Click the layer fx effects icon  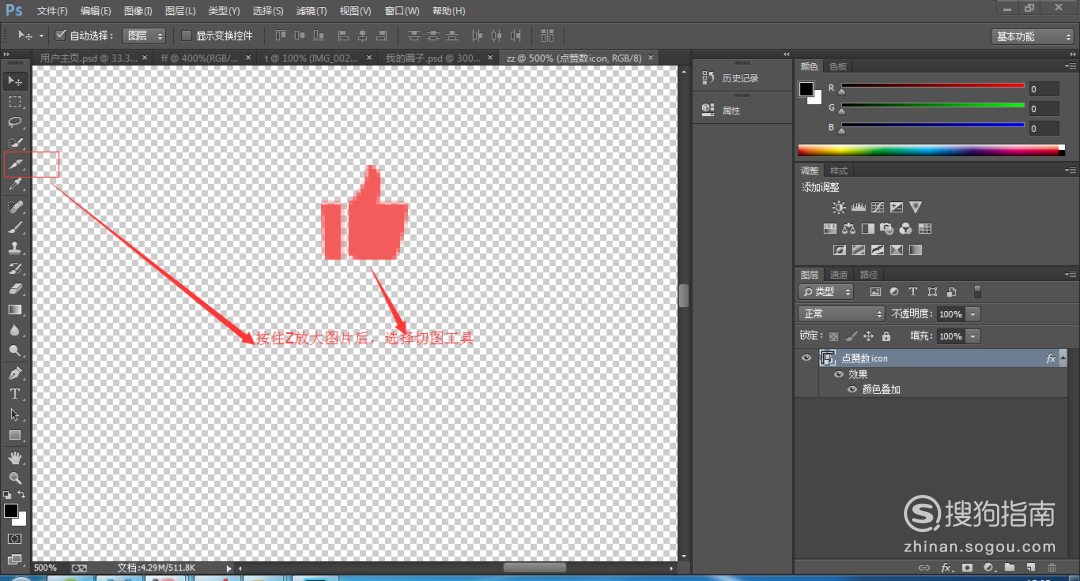tap(1050, 358)
